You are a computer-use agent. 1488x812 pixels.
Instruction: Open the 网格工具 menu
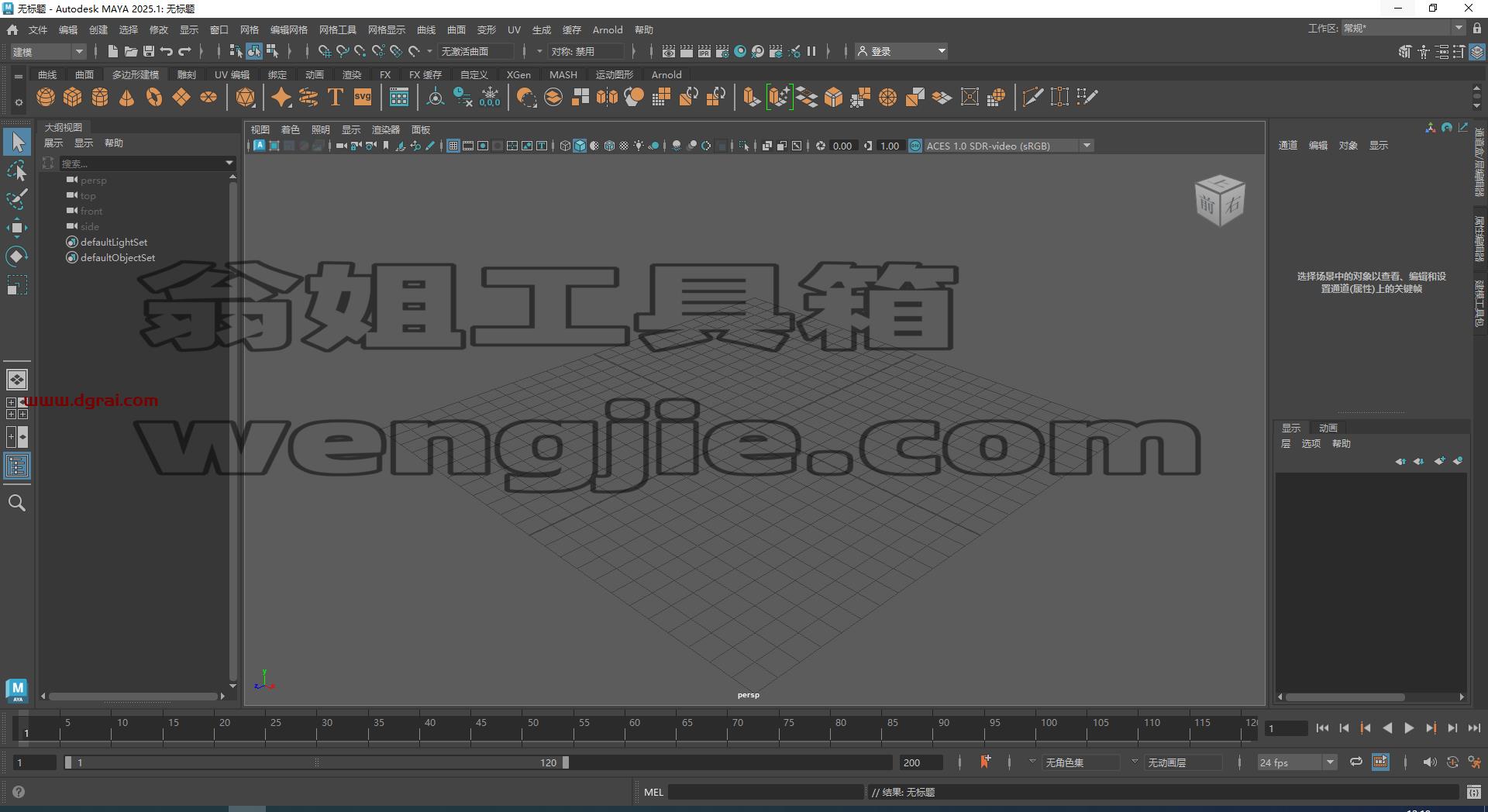tap(338, 30)
